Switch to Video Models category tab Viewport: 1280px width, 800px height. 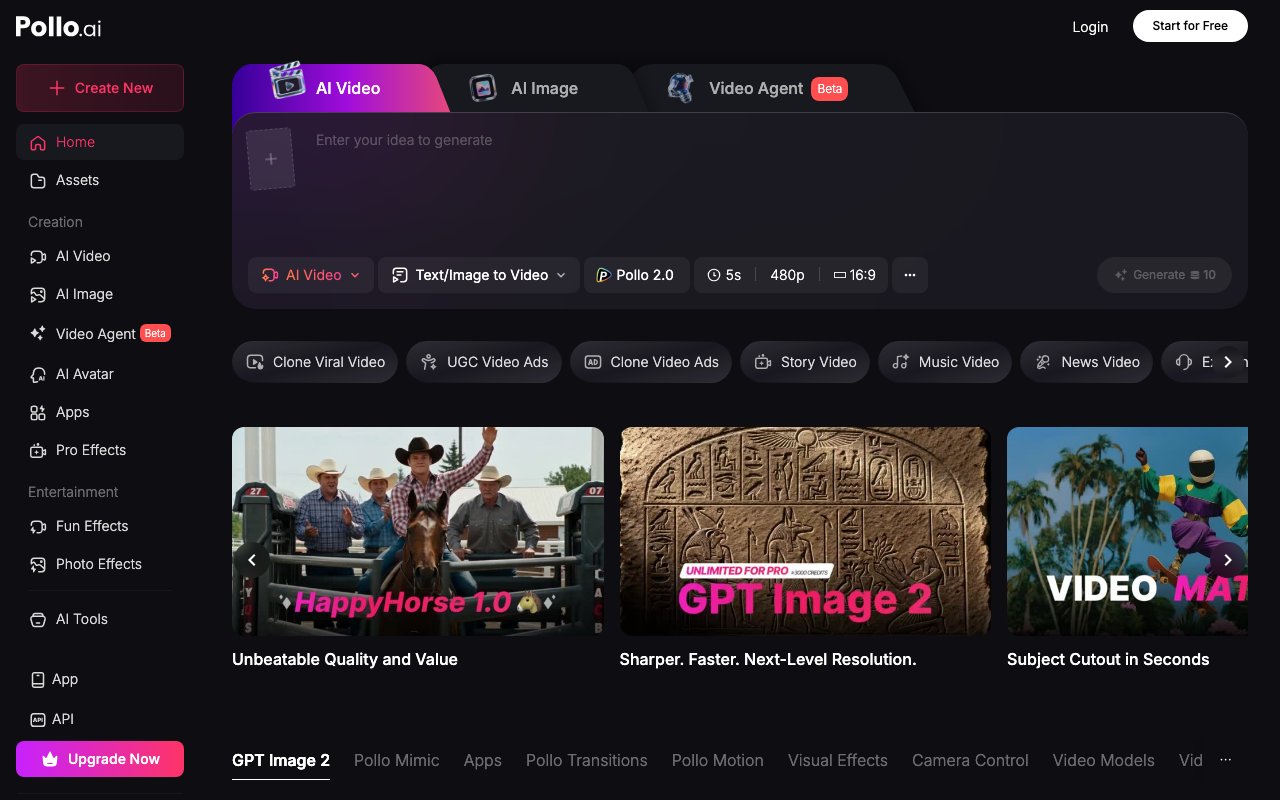(x=1104, y=761)
